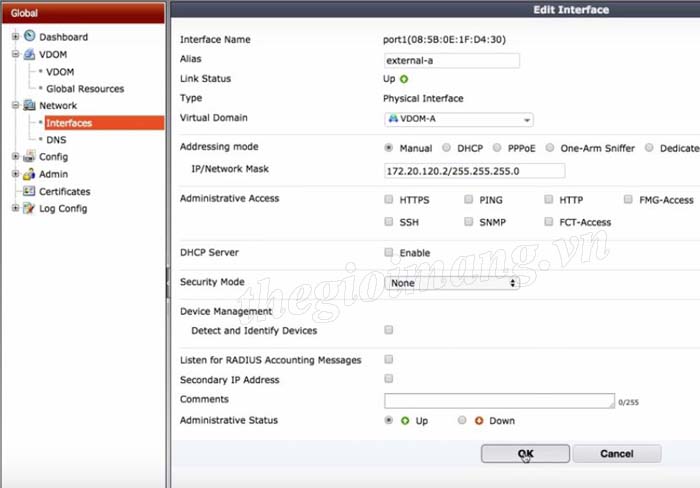Click the Network icon in sidebar
The width and height of the screenshot is (700, 488).
(x=30, y=105)
